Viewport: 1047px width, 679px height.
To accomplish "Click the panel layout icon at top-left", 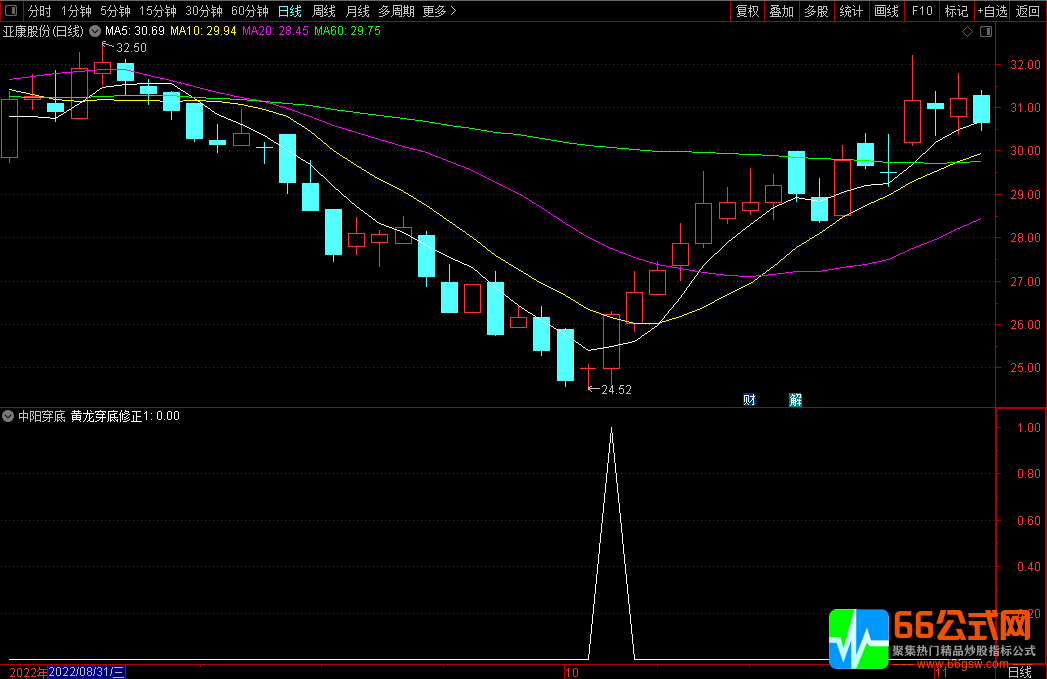I will click(11, 11).
